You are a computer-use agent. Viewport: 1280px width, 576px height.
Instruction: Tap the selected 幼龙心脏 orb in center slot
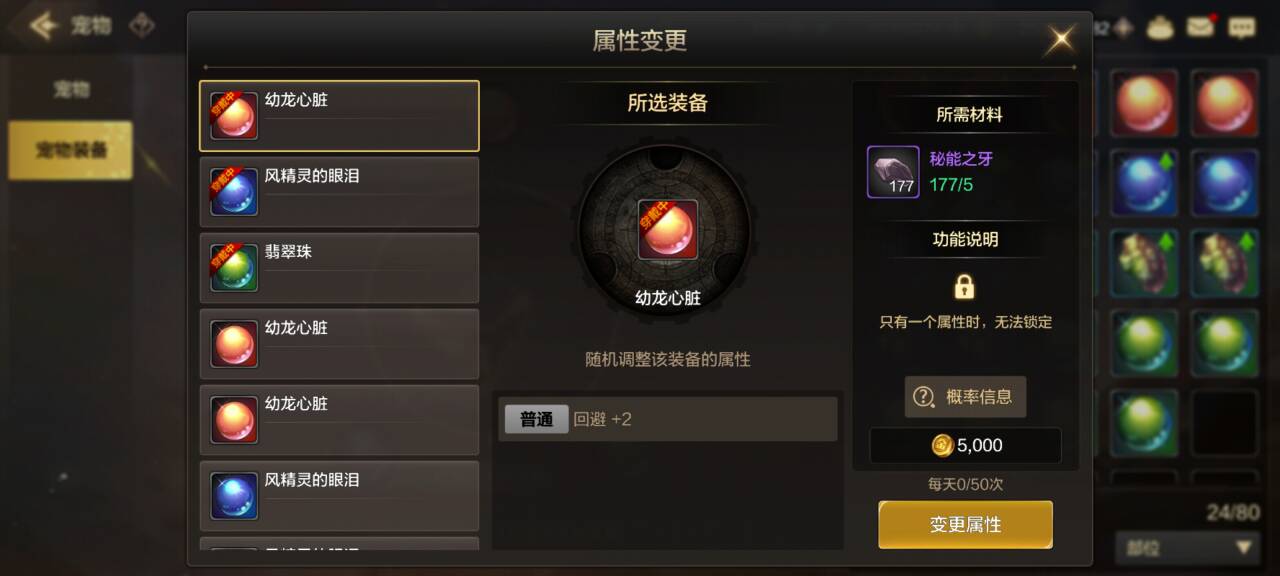(x=668, y=230)
